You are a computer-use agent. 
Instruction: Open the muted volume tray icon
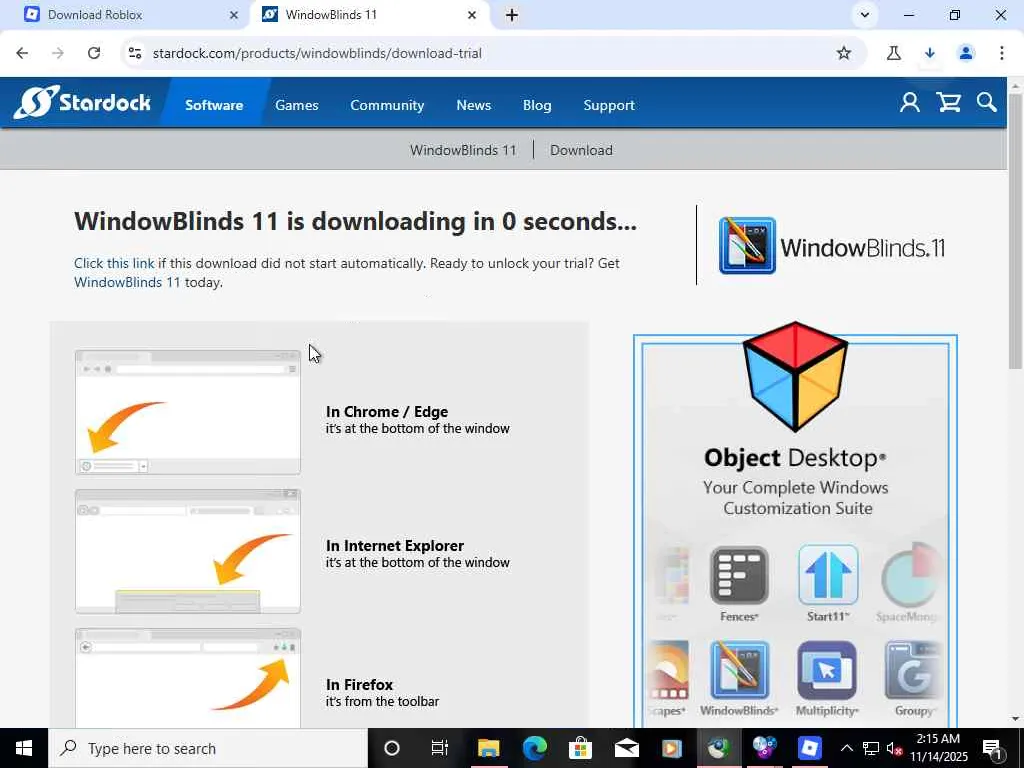pyautogui.click(x=894, y=748)
